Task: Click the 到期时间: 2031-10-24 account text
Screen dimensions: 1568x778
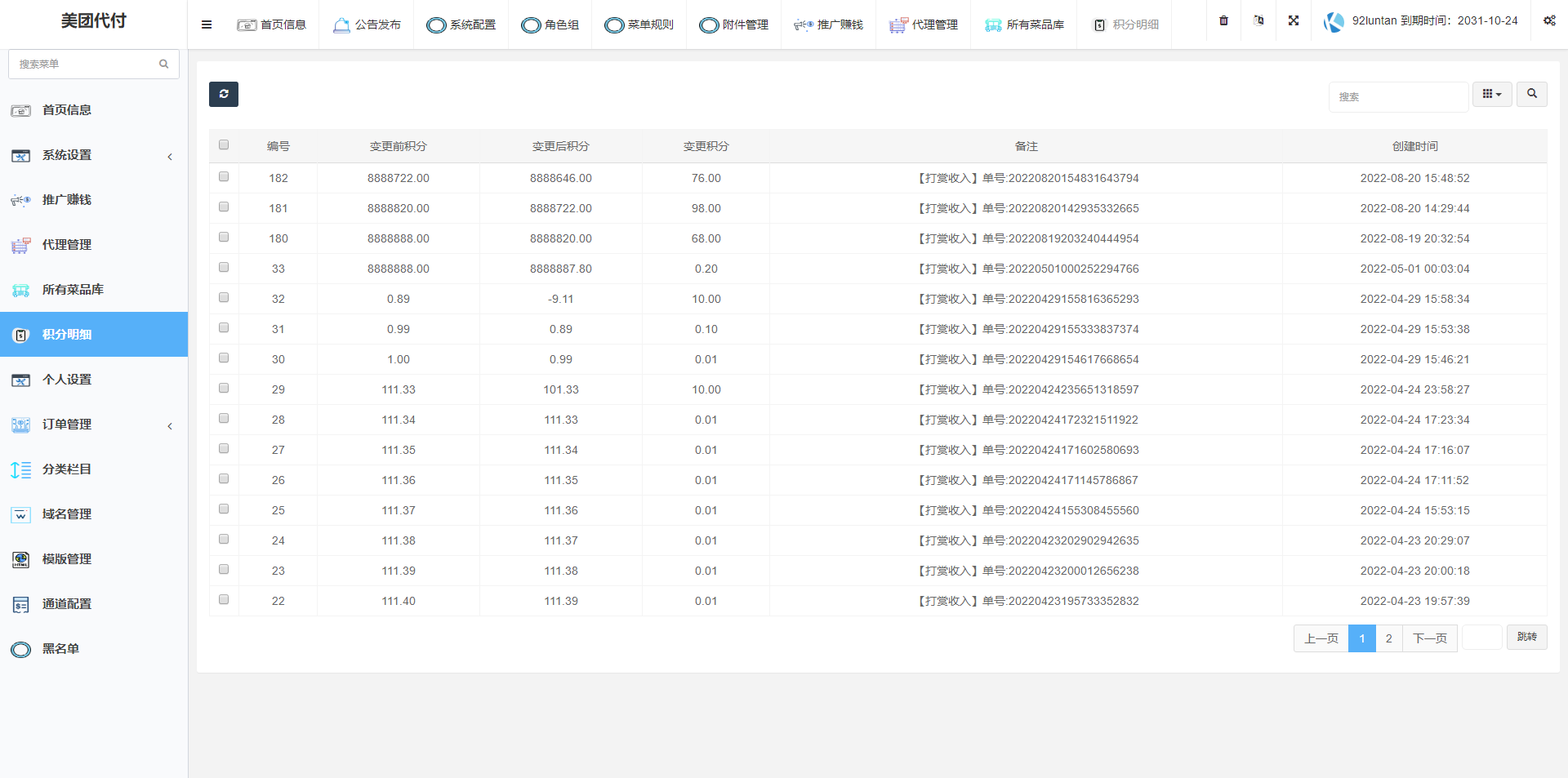Action: 1459,20
